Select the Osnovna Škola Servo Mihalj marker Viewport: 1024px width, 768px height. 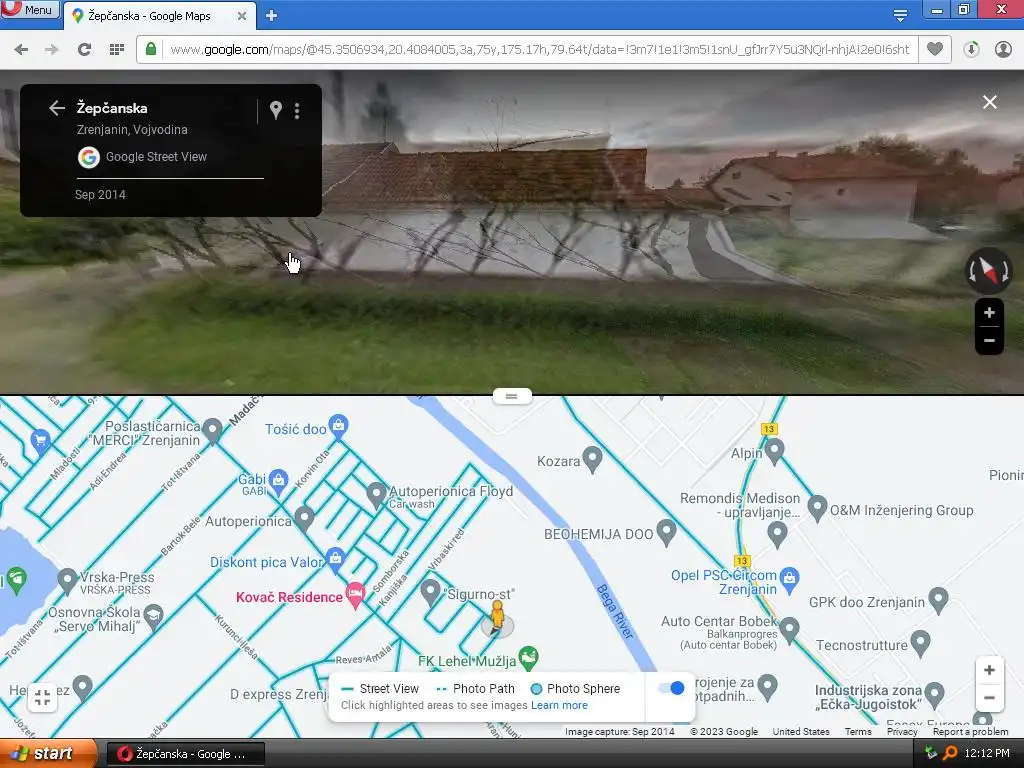[153, 617]
